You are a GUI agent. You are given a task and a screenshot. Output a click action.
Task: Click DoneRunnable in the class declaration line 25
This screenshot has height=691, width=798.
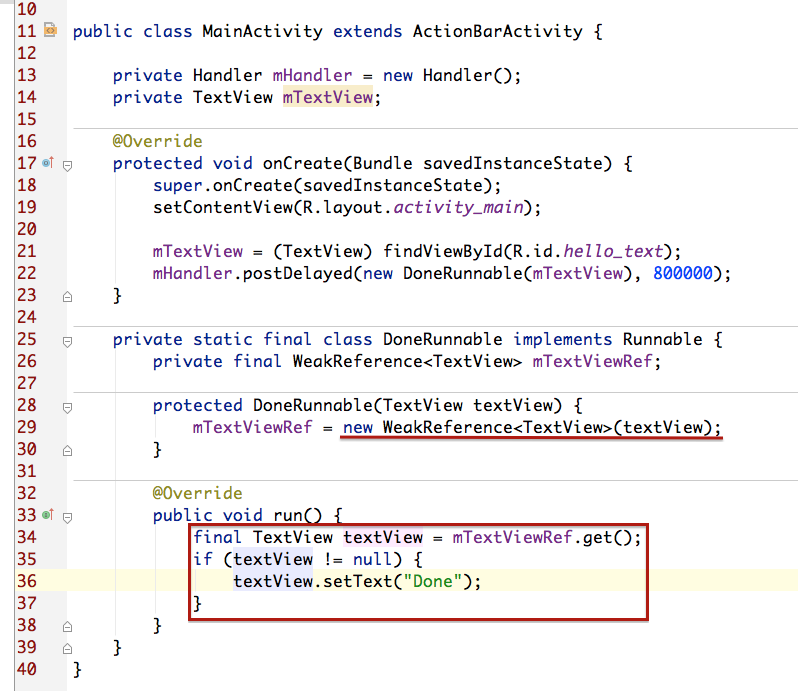443,339
